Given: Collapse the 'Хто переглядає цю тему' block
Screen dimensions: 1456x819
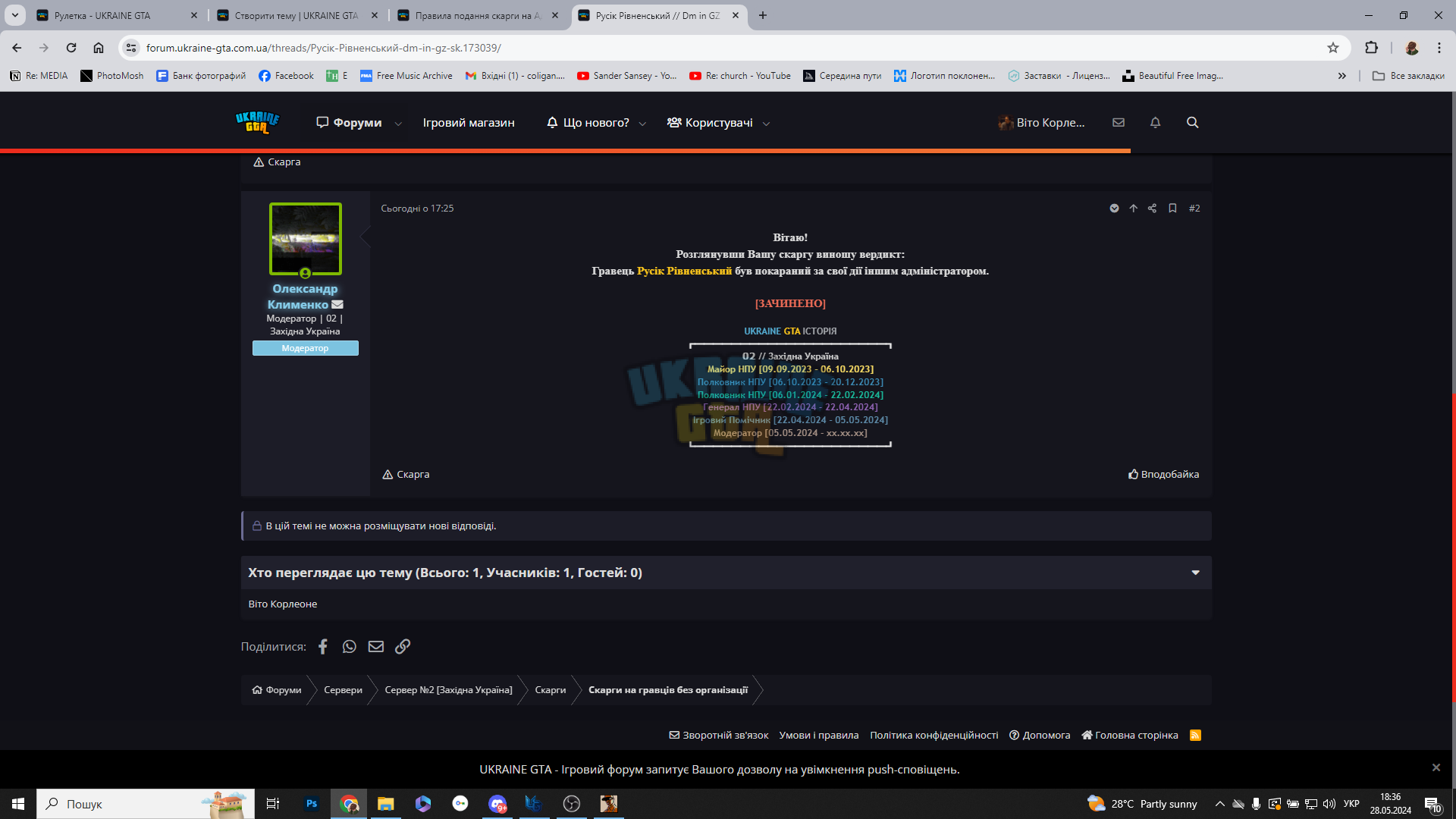Looking at the screenshot, I should point(1196,573).
